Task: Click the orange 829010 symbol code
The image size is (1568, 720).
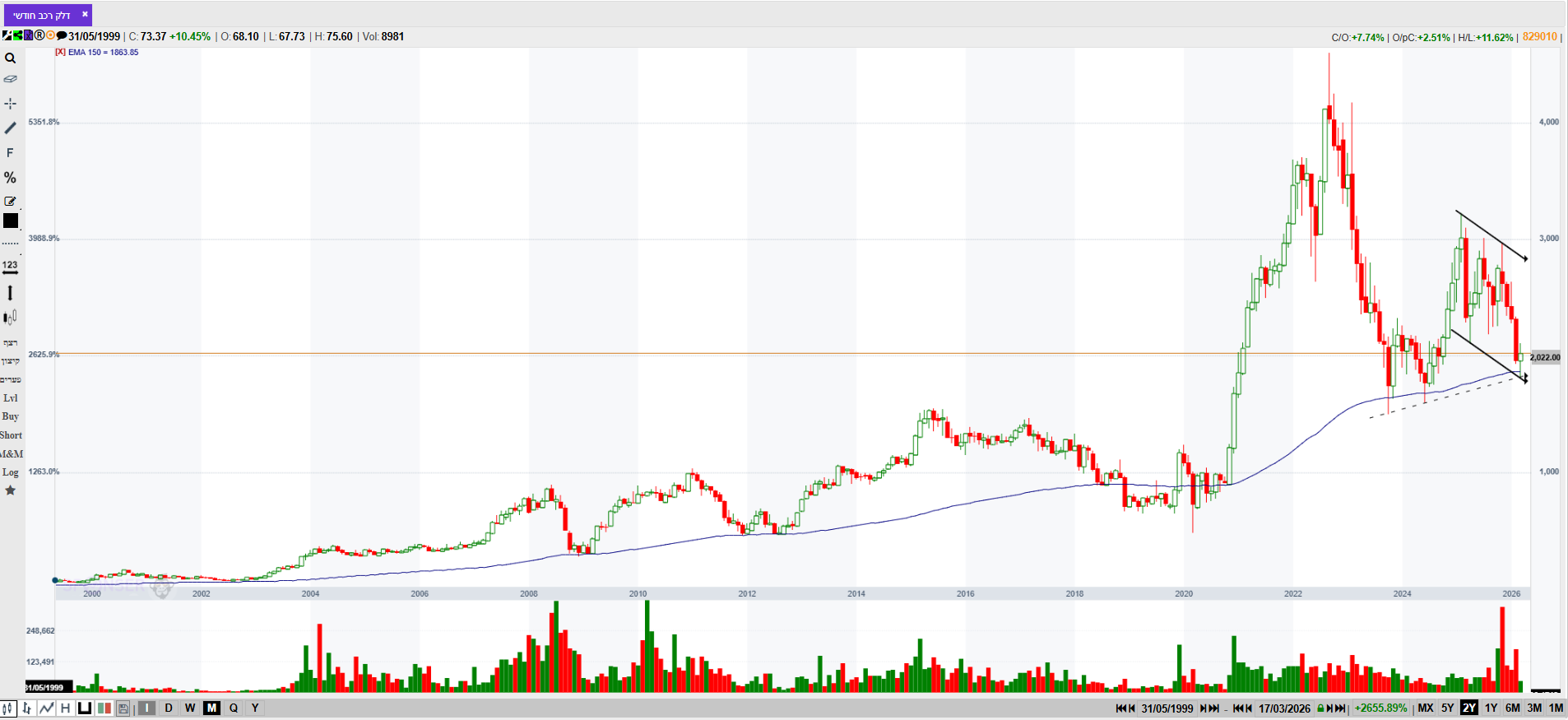Action: 1539,36
